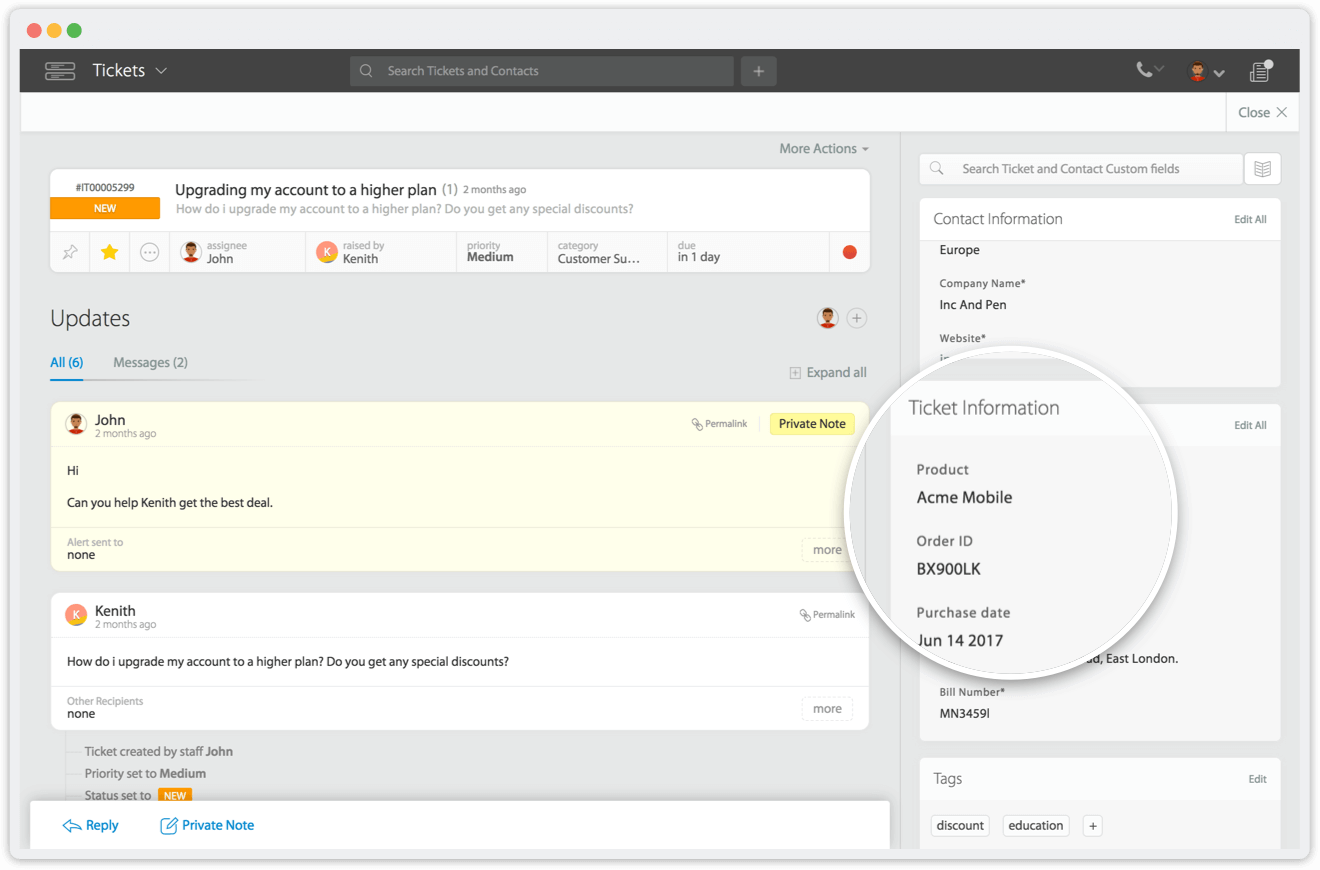Select the All (6) tab

[66, 362]
